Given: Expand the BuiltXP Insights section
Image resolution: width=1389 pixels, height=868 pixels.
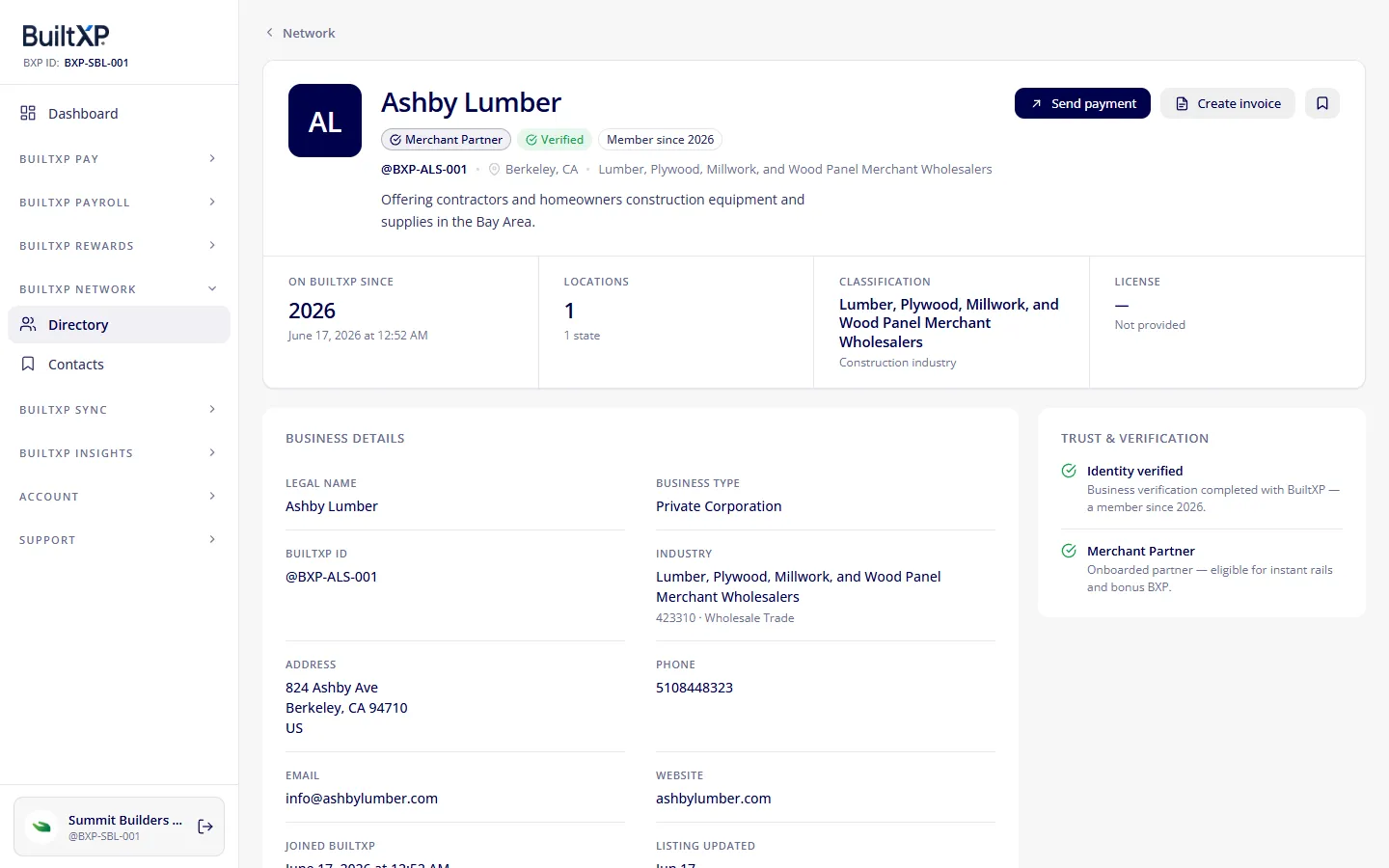Looking at the screenshot, I should click(119, 453).
